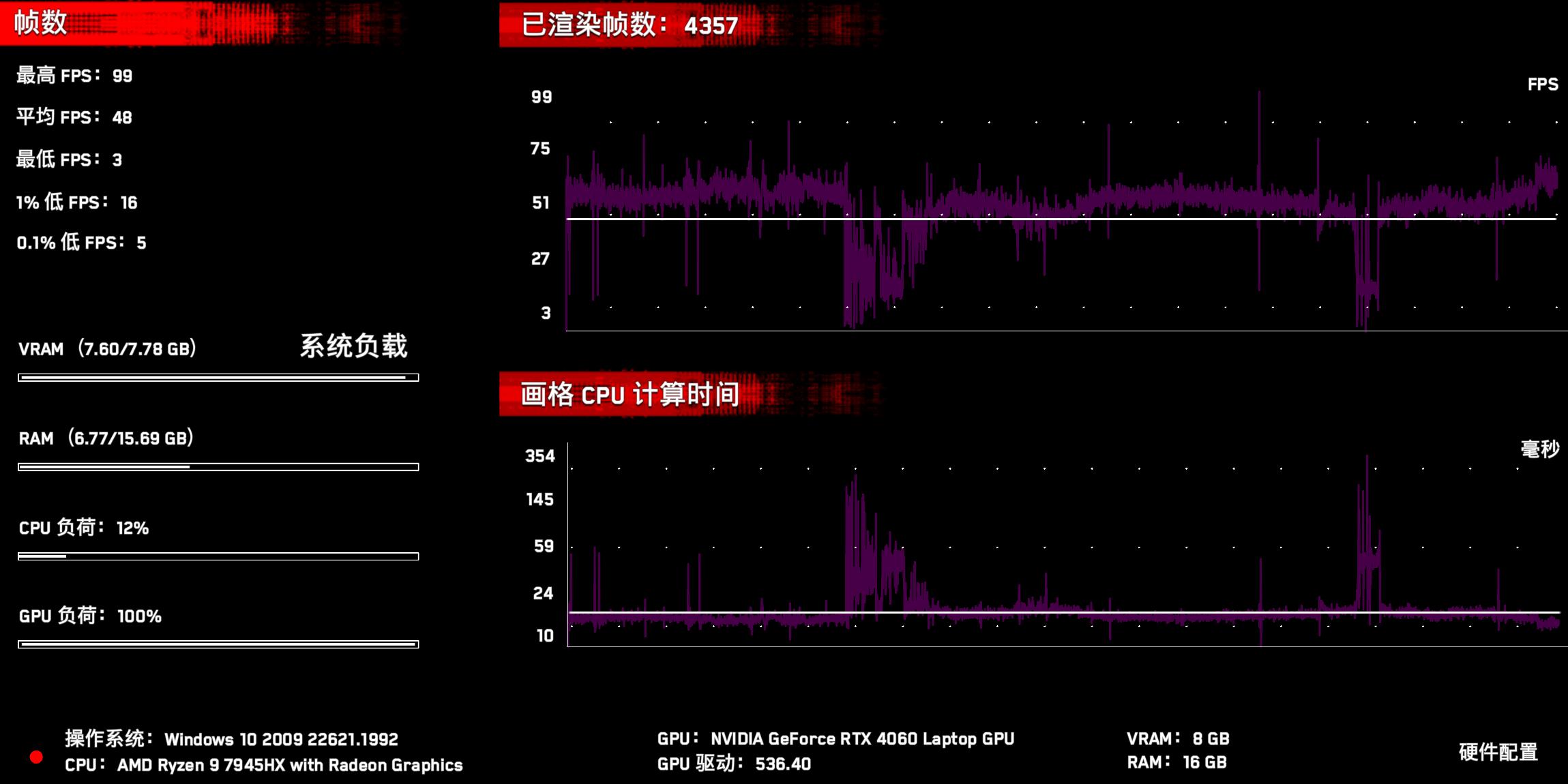Click the 最高 FPS 99 statistic
Screen dimensions: 1568x784
tap(75, 76)
